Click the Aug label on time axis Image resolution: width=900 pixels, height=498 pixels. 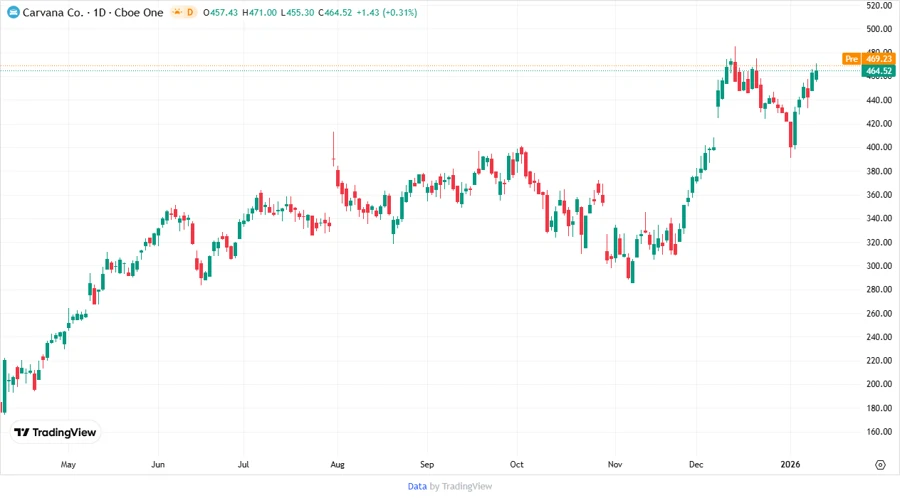[x=338, y=464]
